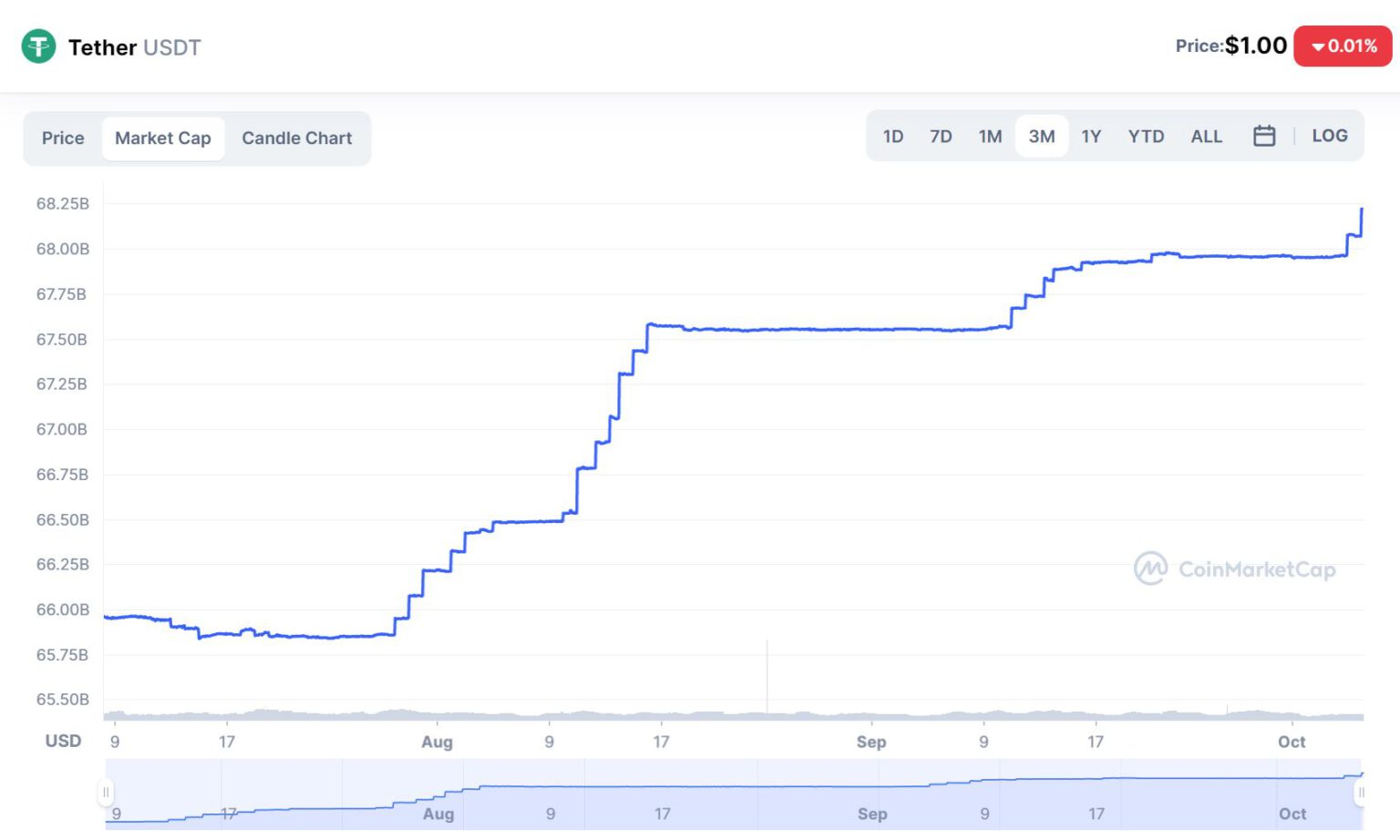Click the Tether logo icon

coord(38,46)
